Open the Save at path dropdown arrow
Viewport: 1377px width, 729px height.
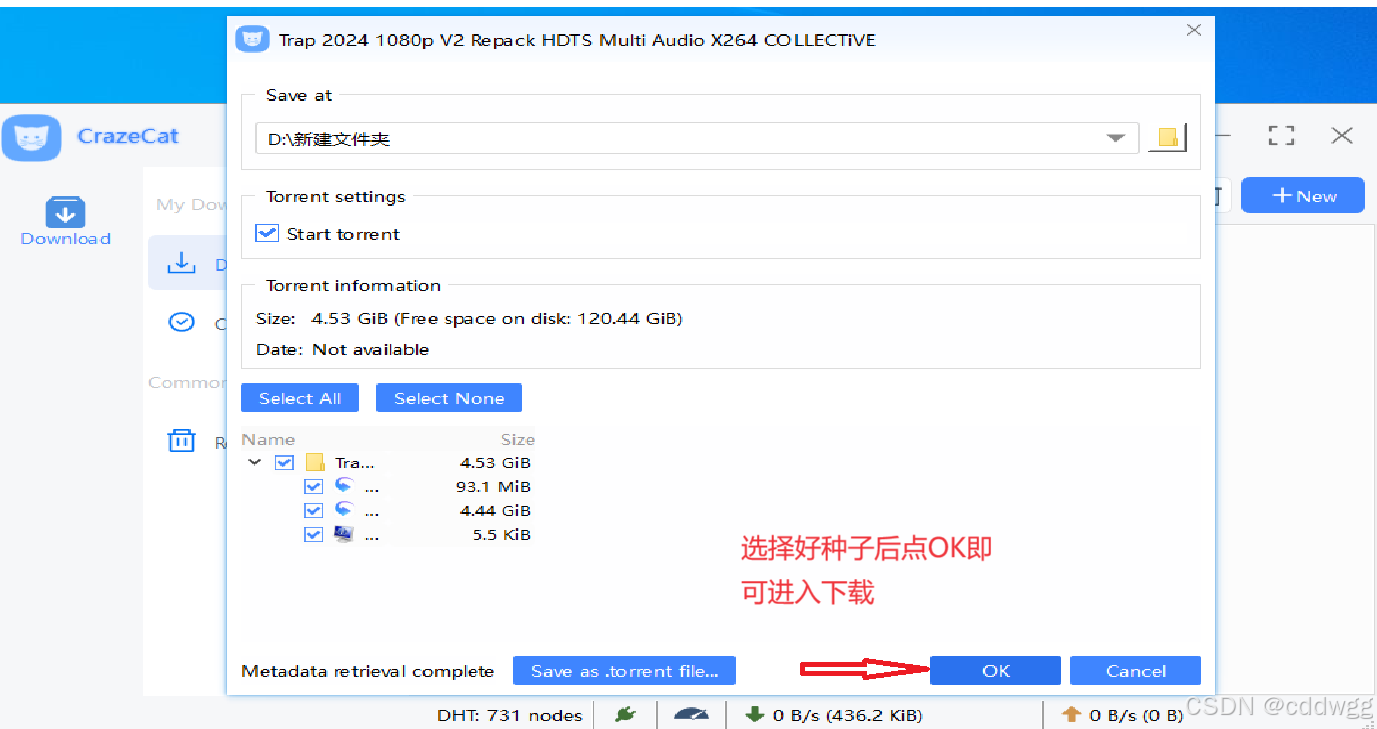click(x=1116, y=139)
